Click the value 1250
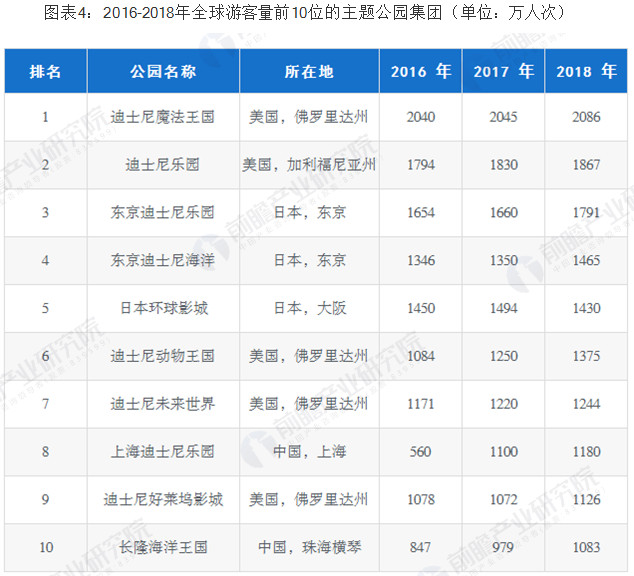 [x=504, y=356]
